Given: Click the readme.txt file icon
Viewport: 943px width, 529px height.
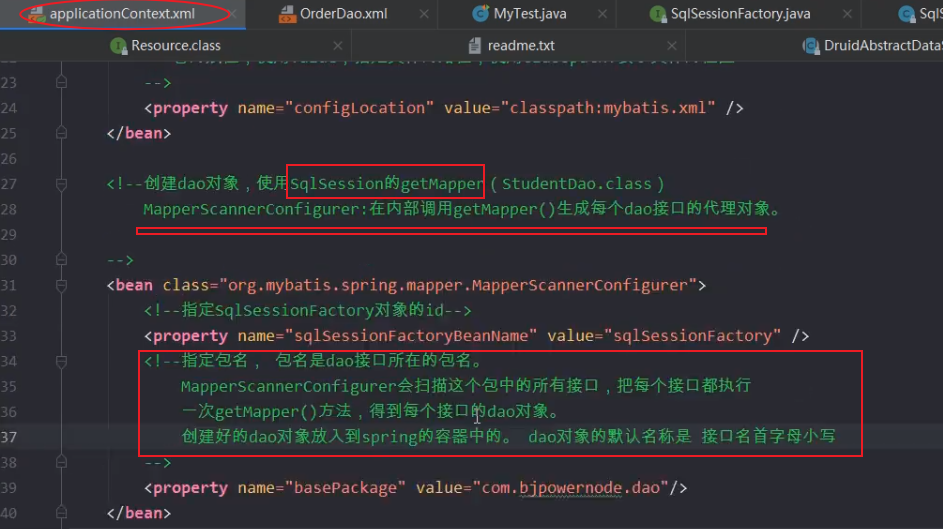Looking at the screenshot, I should coord(475,46).
